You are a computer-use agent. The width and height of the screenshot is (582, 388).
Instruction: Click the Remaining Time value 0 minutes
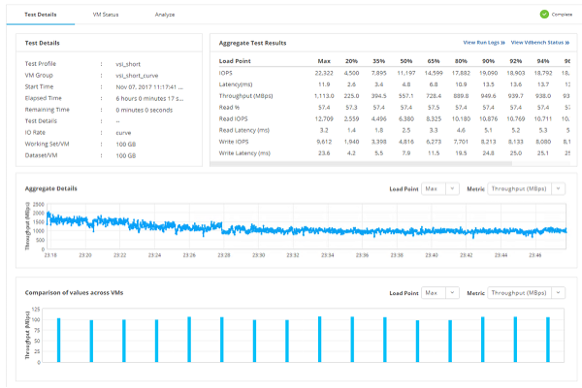(x=144, y=110)
